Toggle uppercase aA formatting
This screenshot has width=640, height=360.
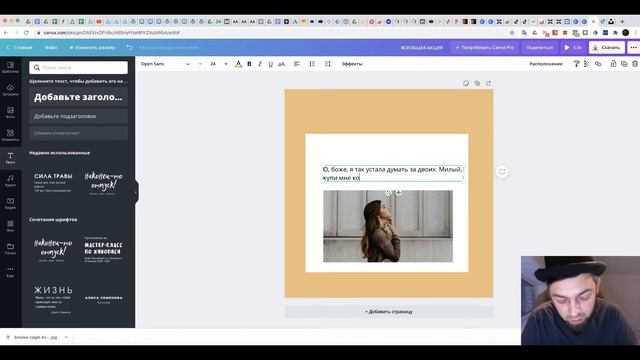(281, 64)
